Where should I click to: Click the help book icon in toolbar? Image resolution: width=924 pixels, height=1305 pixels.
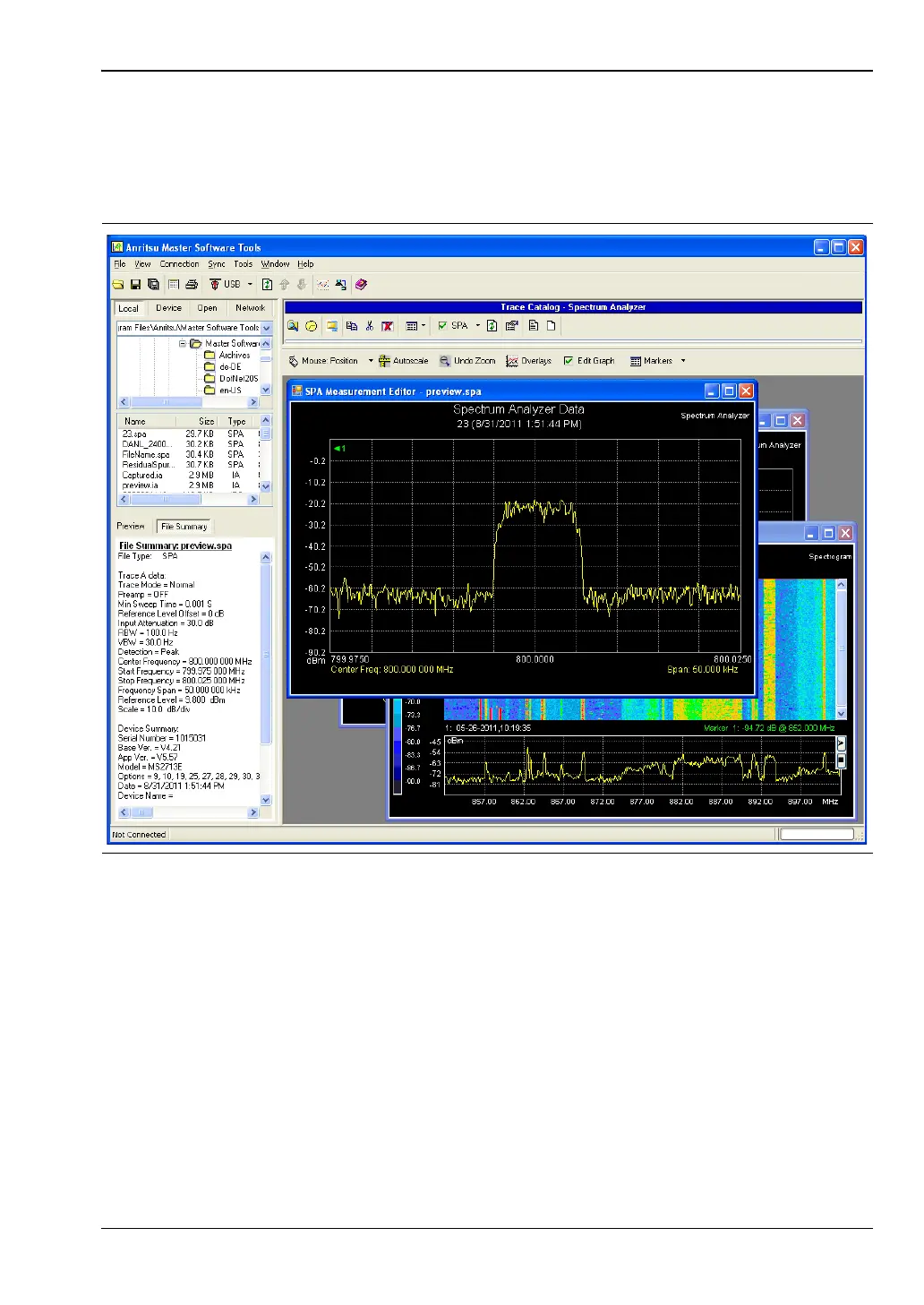[x=361, y=285]
